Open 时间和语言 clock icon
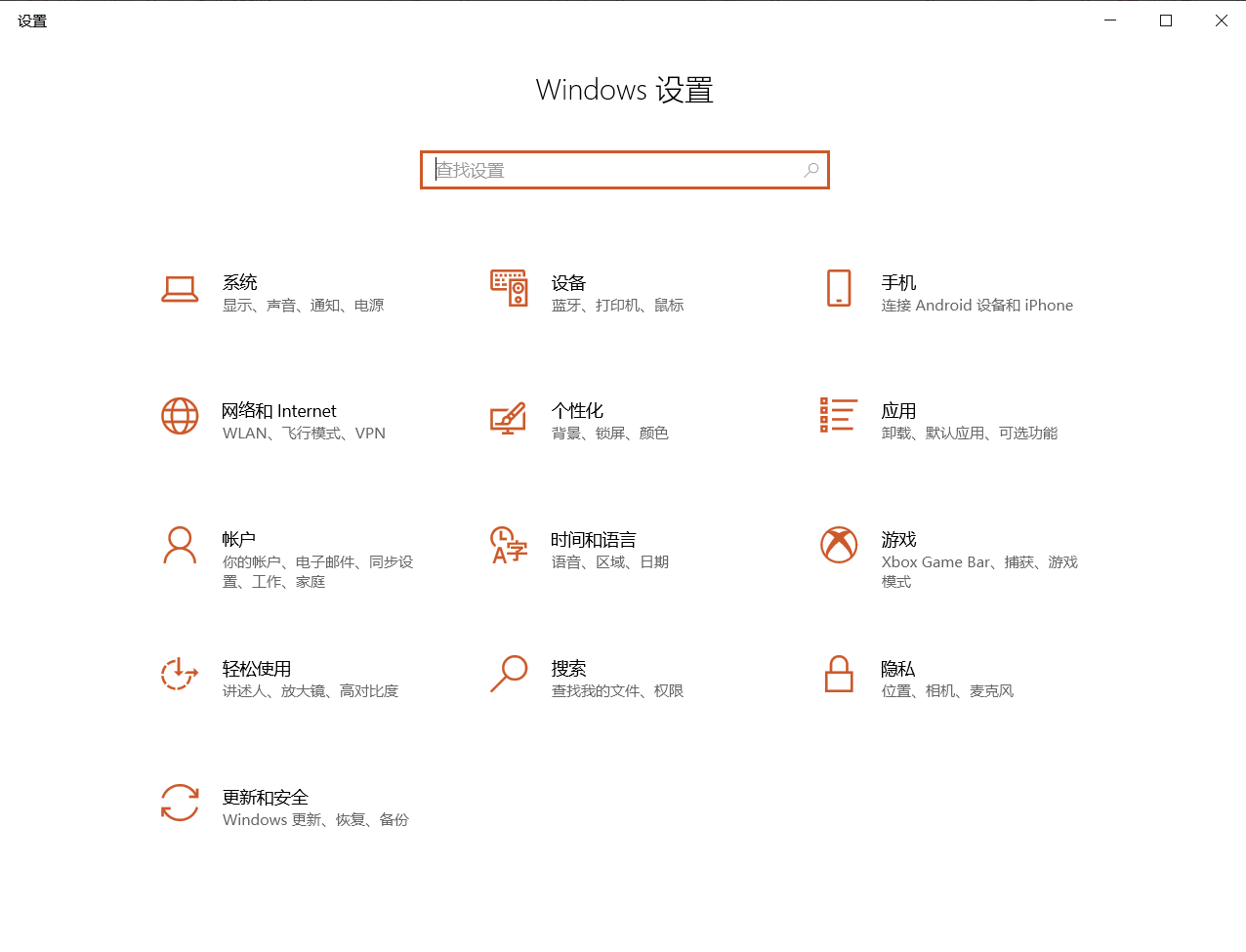 click(509, 545)
